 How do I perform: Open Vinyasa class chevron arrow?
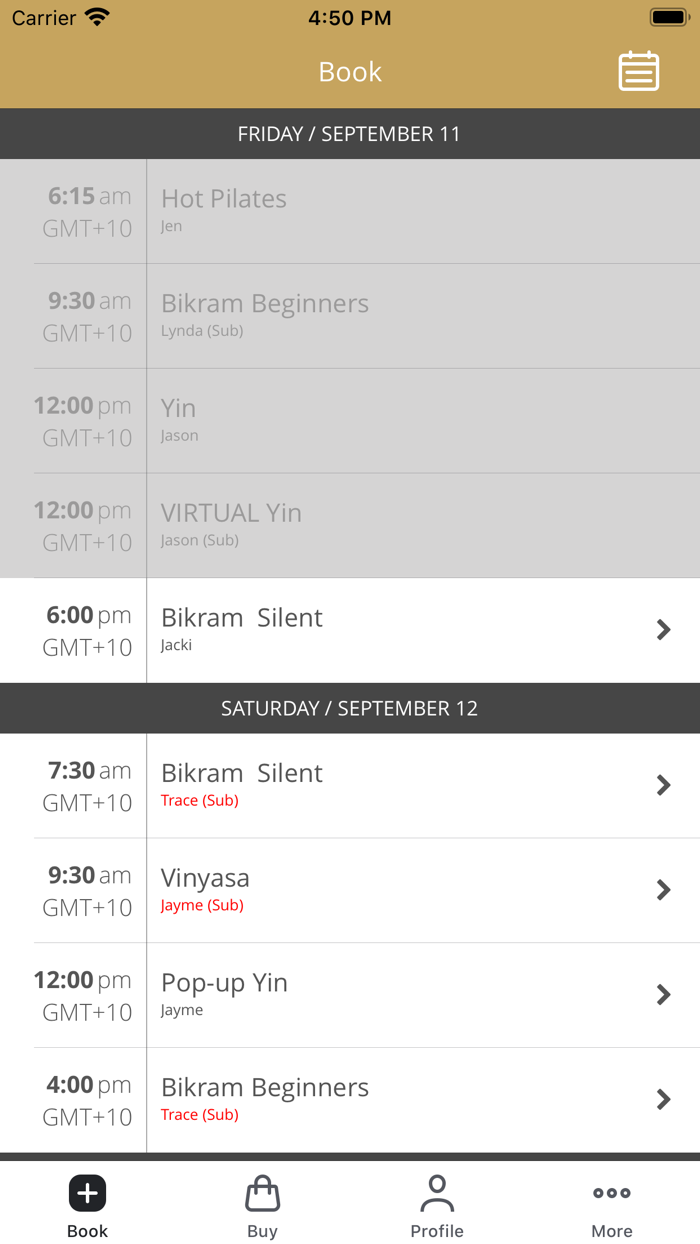tap(663, 890)
